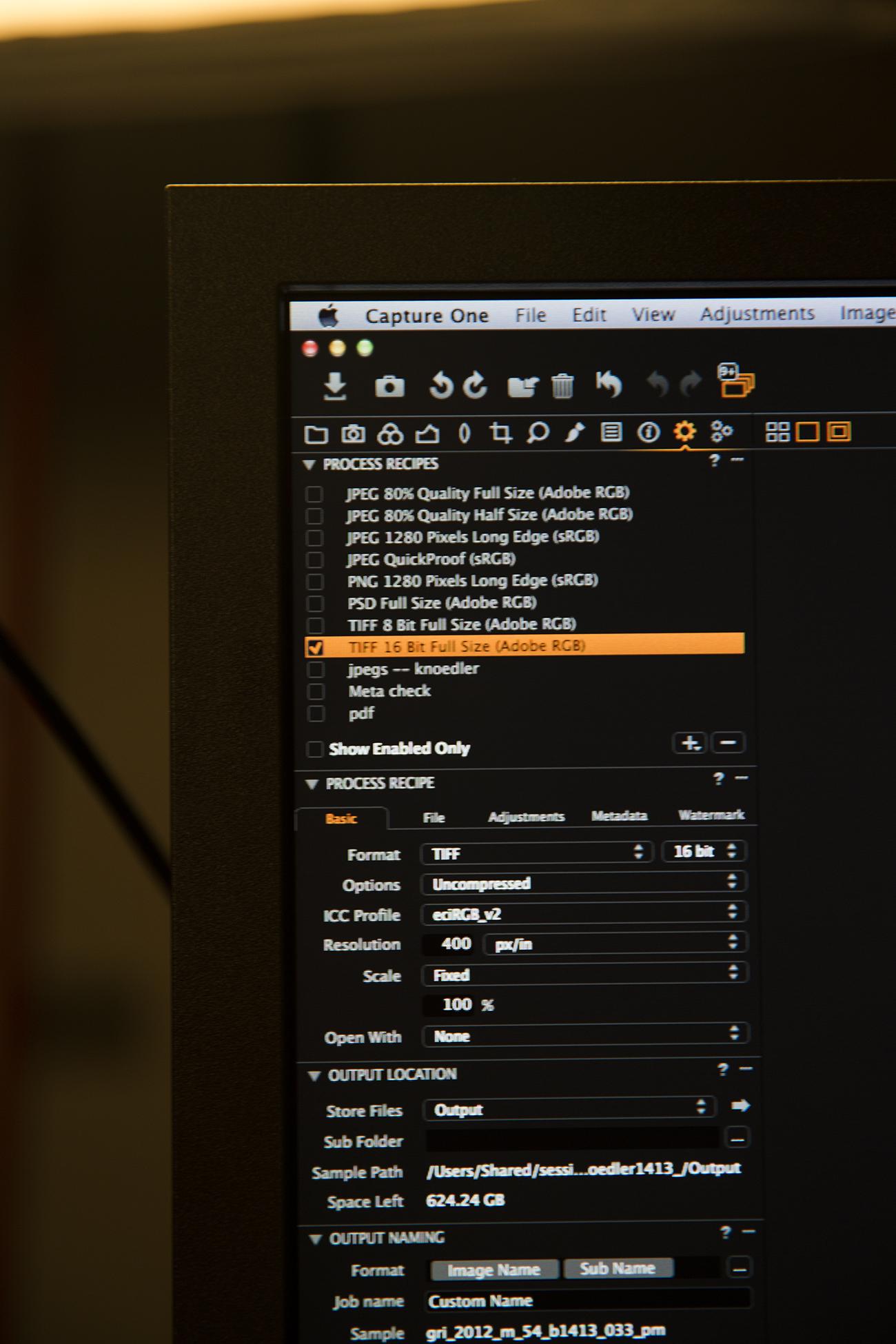Screen dimensions: 896x1344
Task: Enable JPEG 80% Quality Full Size recipe
Action: [314, 494]
